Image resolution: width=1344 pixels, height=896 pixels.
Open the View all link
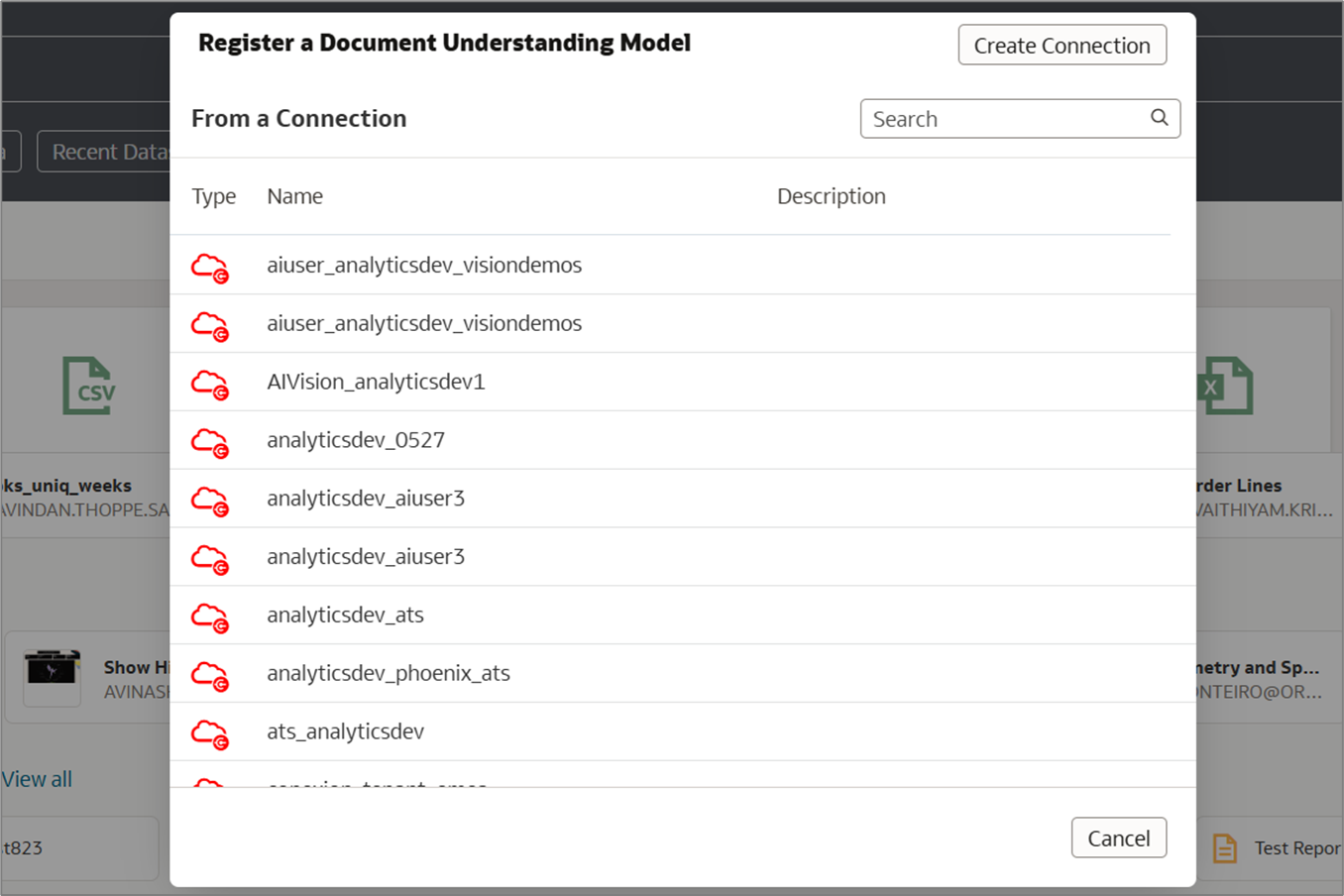[x=37, y=779]
